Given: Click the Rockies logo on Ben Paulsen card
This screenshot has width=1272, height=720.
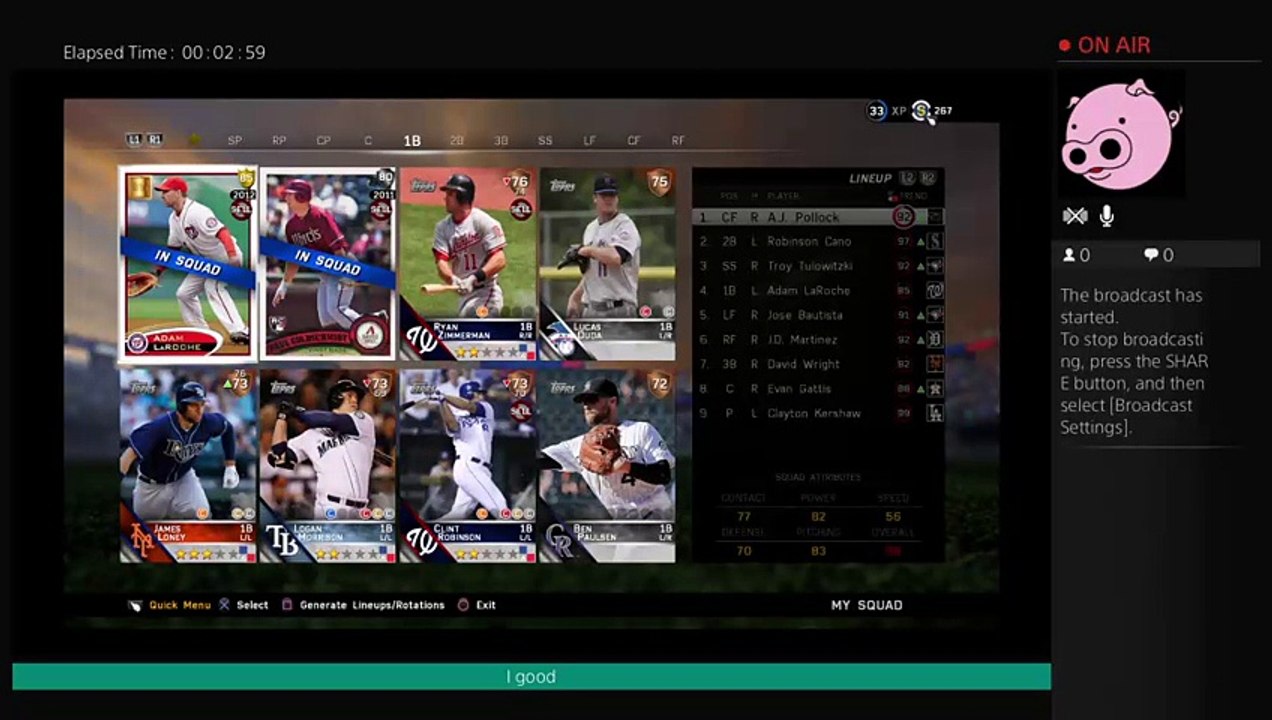Looking at the screenshot, I should pyautogui.click(x=561, y=542).
